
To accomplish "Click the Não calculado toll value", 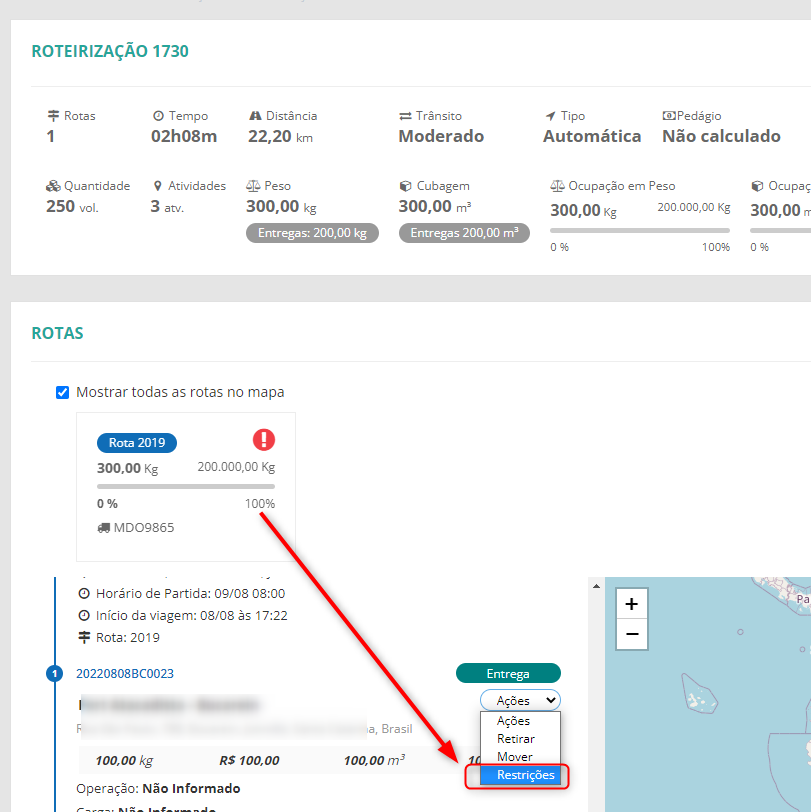I will (721, 136).
